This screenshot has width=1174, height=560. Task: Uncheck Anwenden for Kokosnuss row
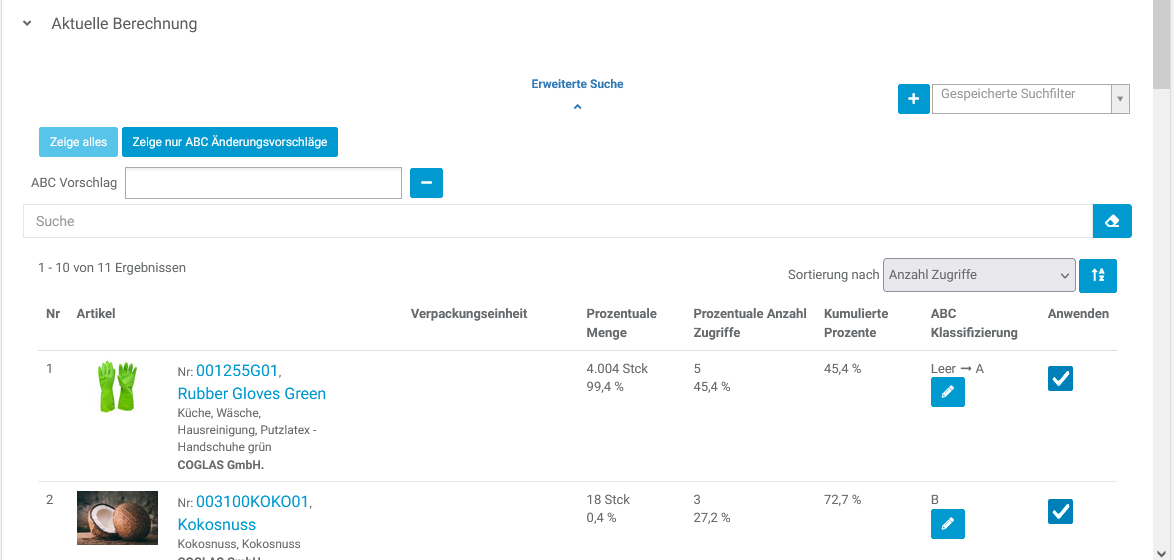(x=1060, y=511)
